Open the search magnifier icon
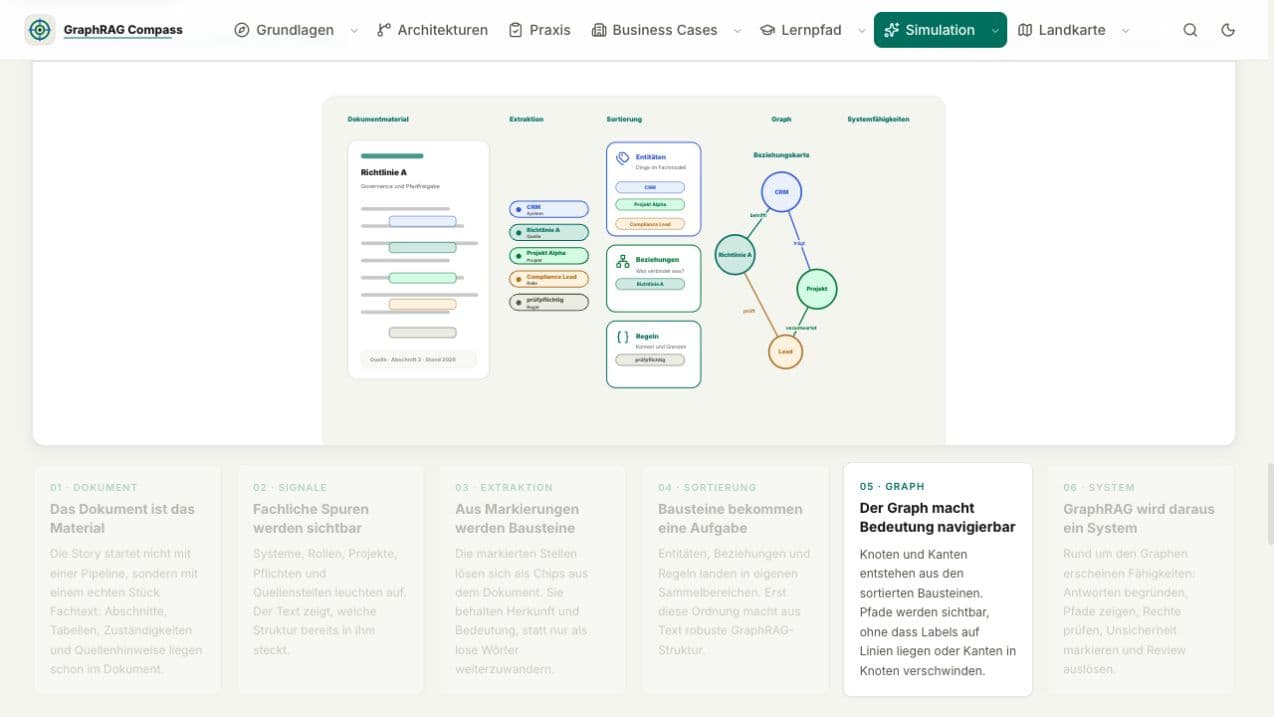This screenshot has width=1274, height=717. tap(1190, 30)
